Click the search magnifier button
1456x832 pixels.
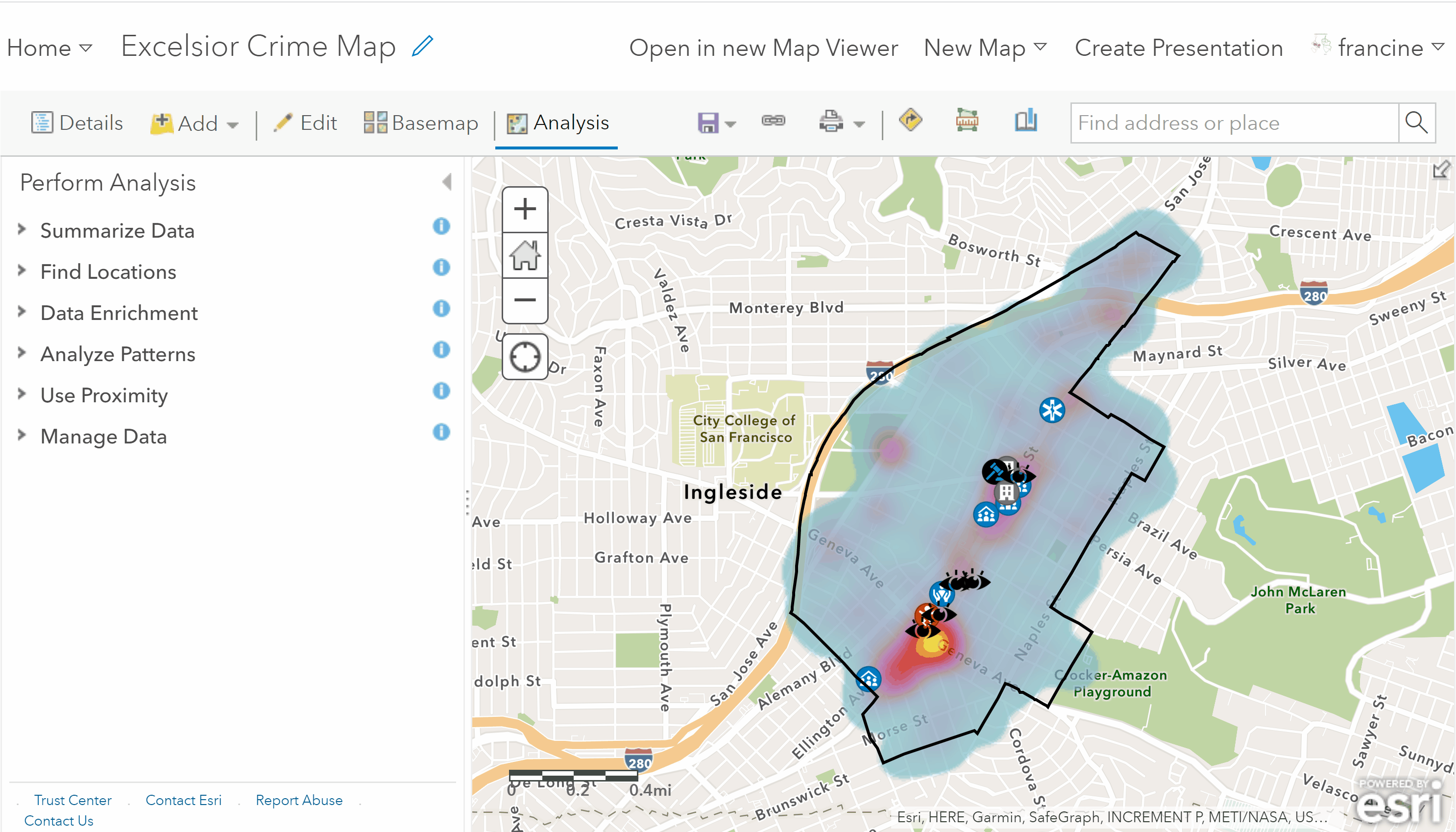coord(1416,122)
